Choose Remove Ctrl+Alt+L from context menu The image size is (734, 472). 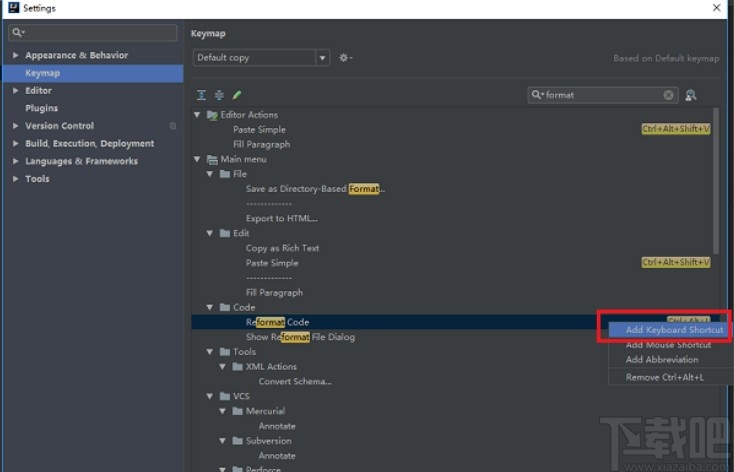point(664,377)
